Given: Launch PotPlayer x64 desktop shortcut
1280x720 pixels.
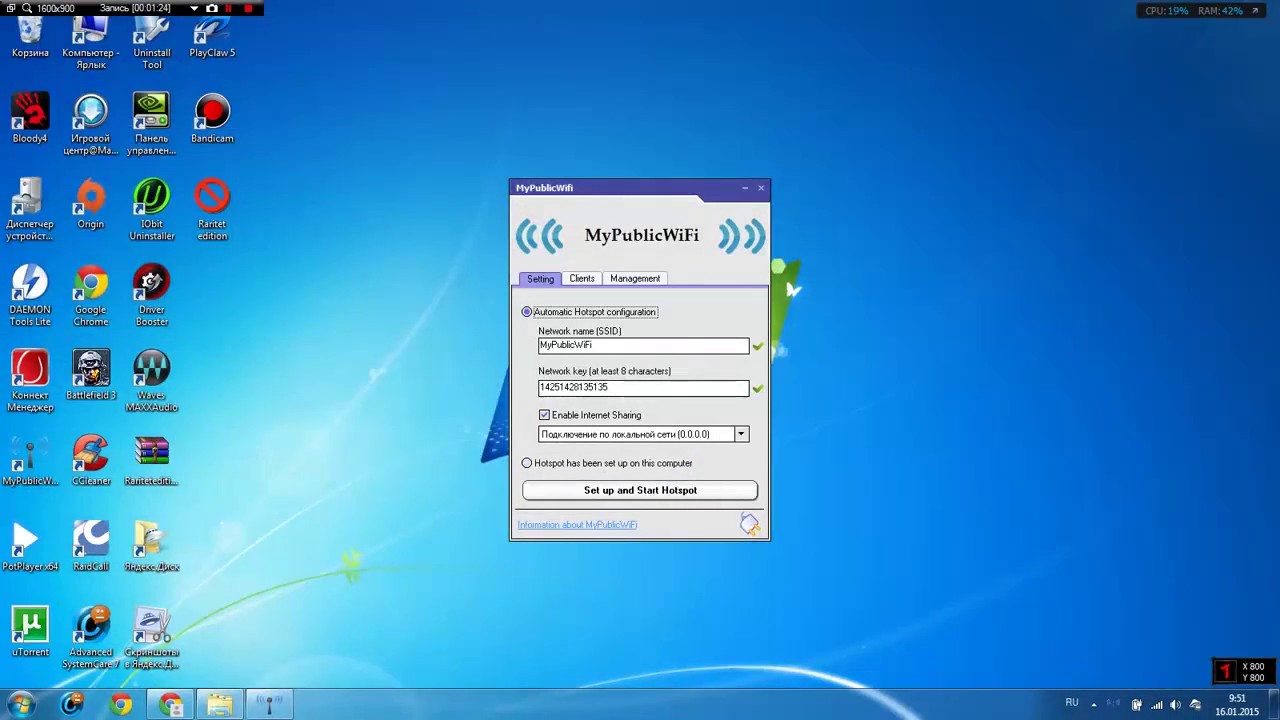Looking at the screenshot, I should pyautogui.click(x=30, y=546).
